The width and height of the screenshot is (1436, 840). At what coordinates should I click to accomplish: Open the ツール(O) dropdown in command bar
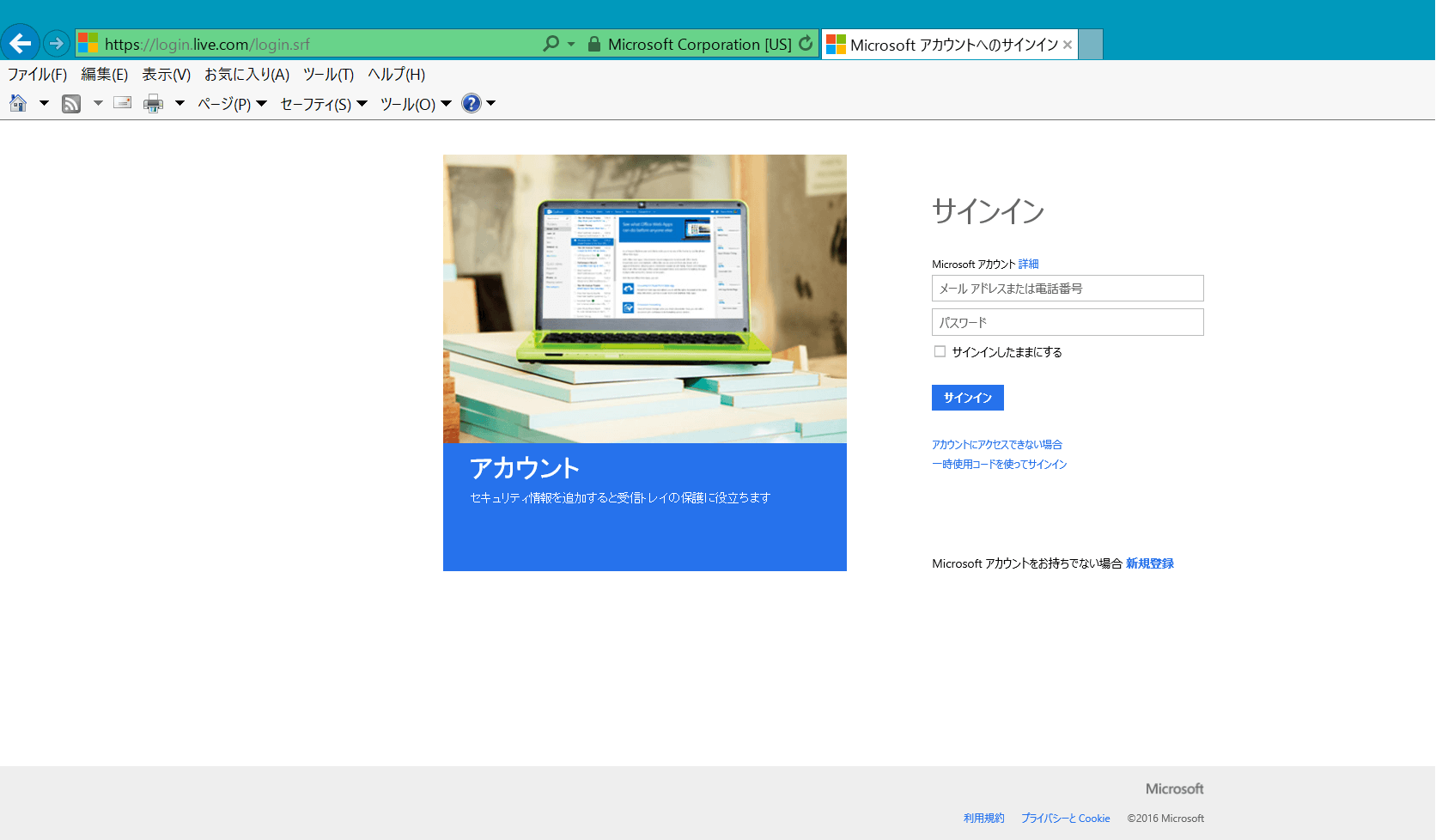[x=416, y=104]
